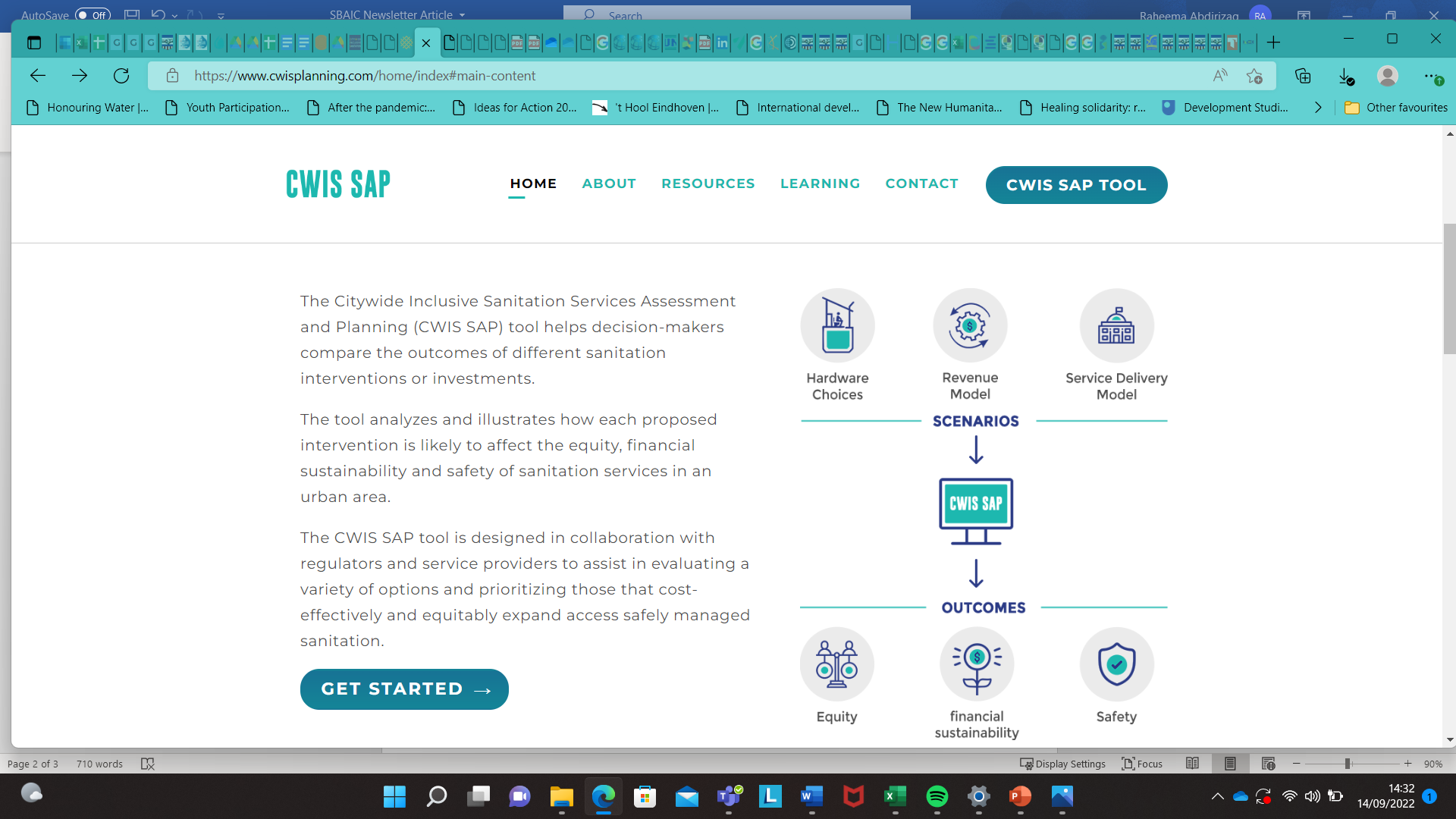Start Read aloud from the address bar

click(1220, 76)
